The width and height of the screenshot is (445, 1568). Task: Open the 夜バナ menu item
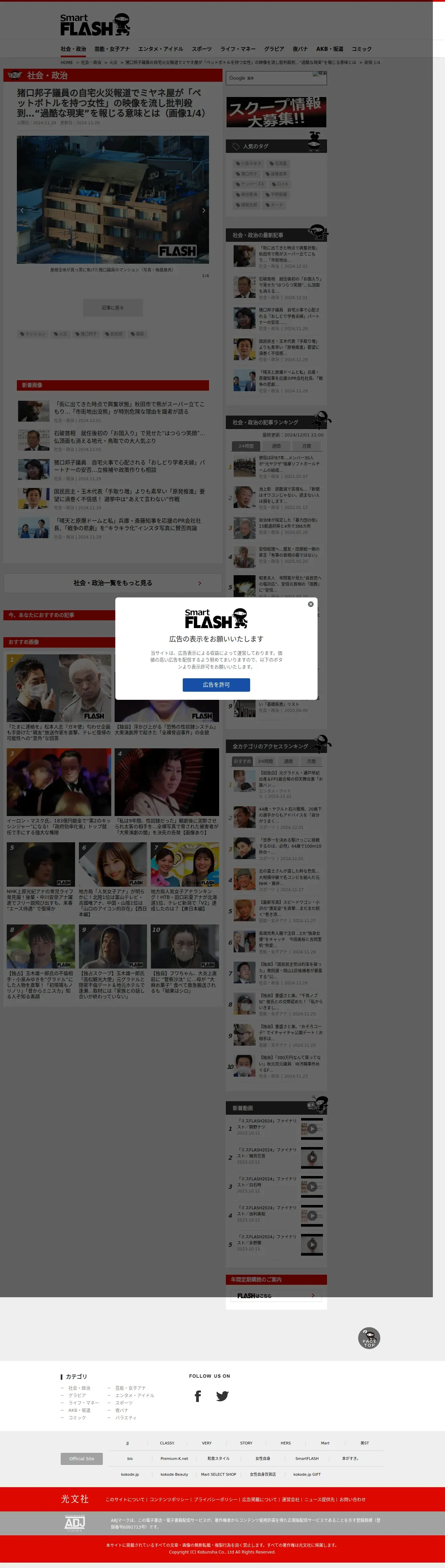click(300, 49)
